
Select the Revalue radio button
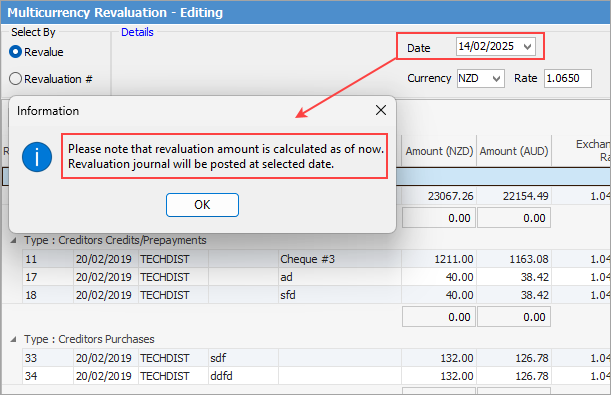click(x=15, y=52)
